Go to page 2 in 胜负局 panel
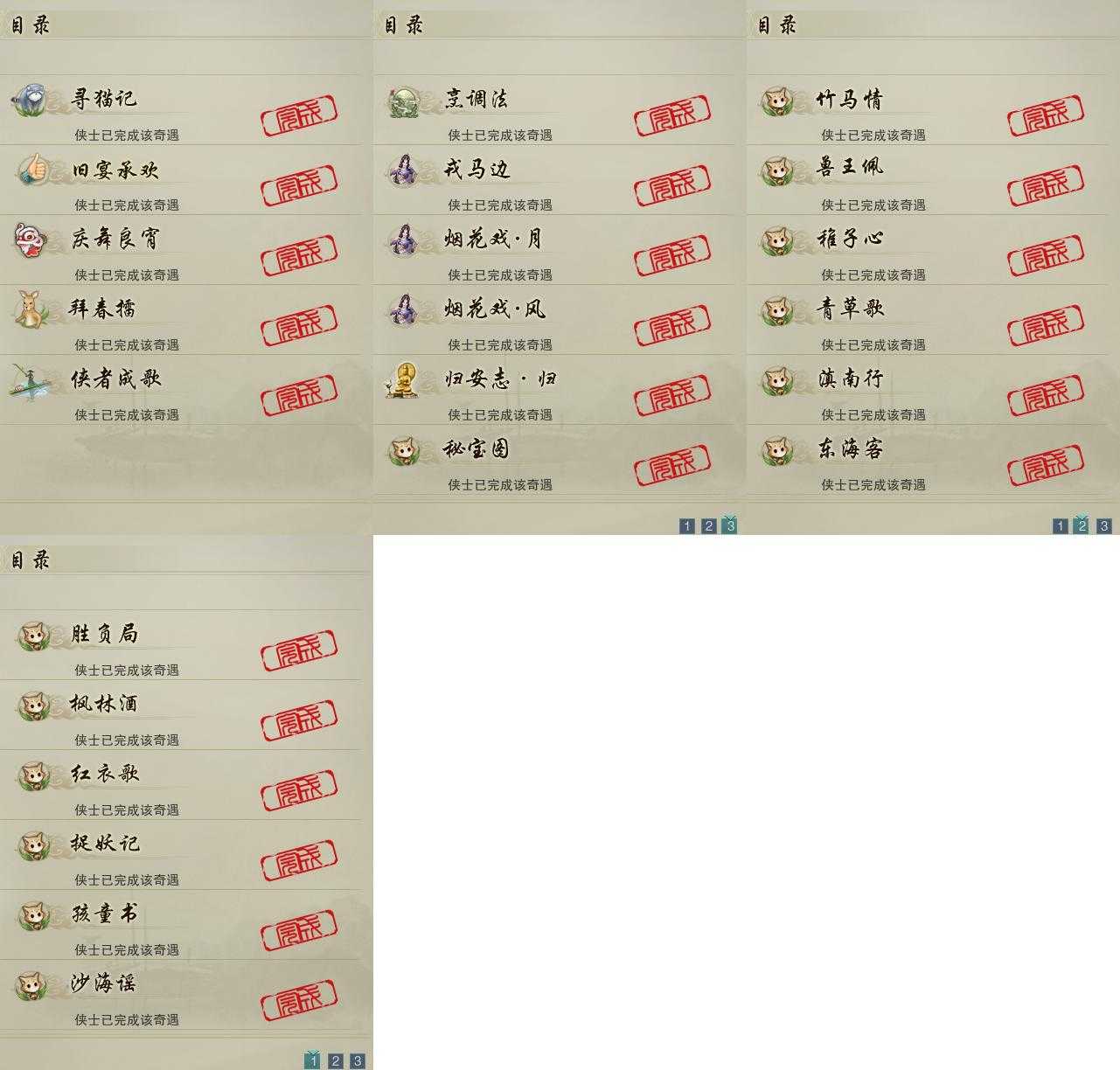This screenshot has height=1070, width=1120. coord(335,1061)
